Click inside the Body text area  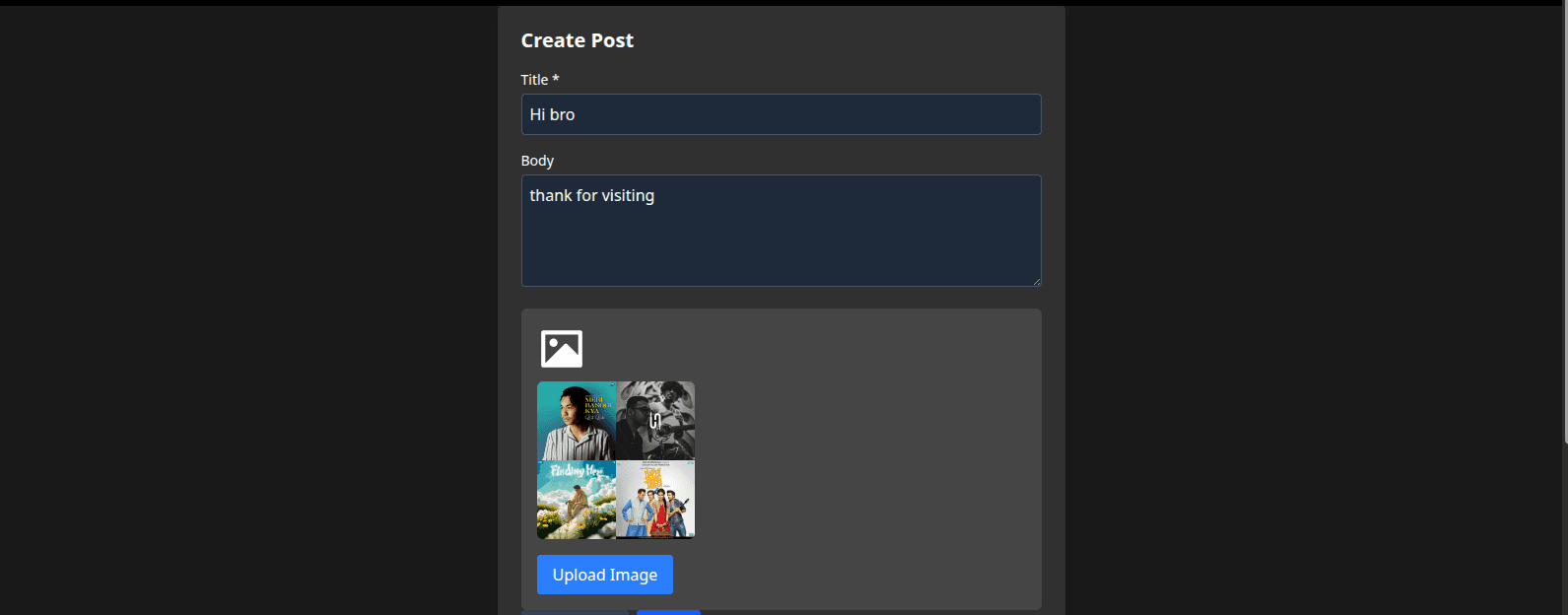[x=781, y=231]
